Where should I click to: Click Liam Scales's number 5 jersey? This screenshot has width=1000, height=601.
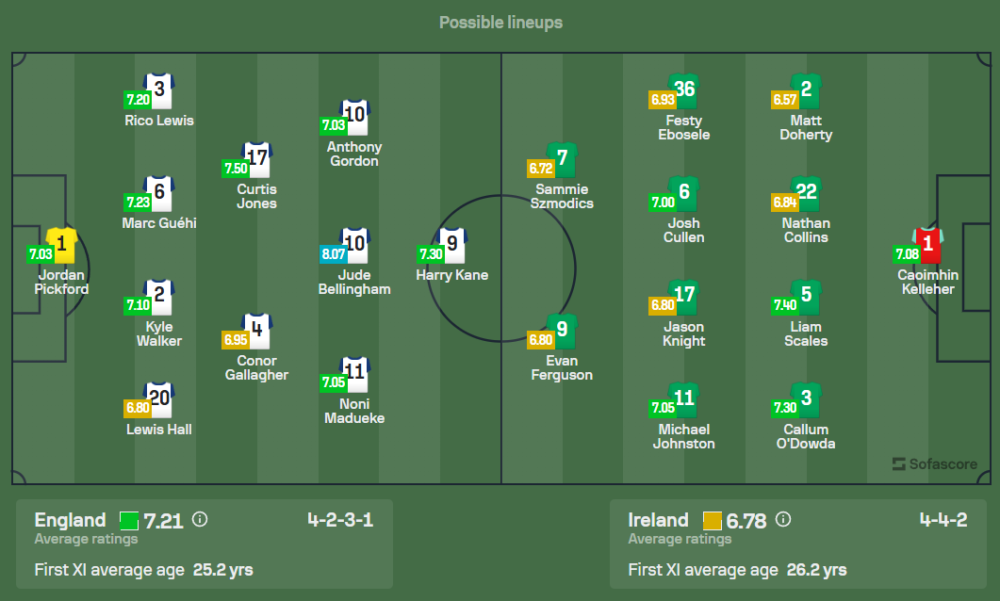pos(806,295)
